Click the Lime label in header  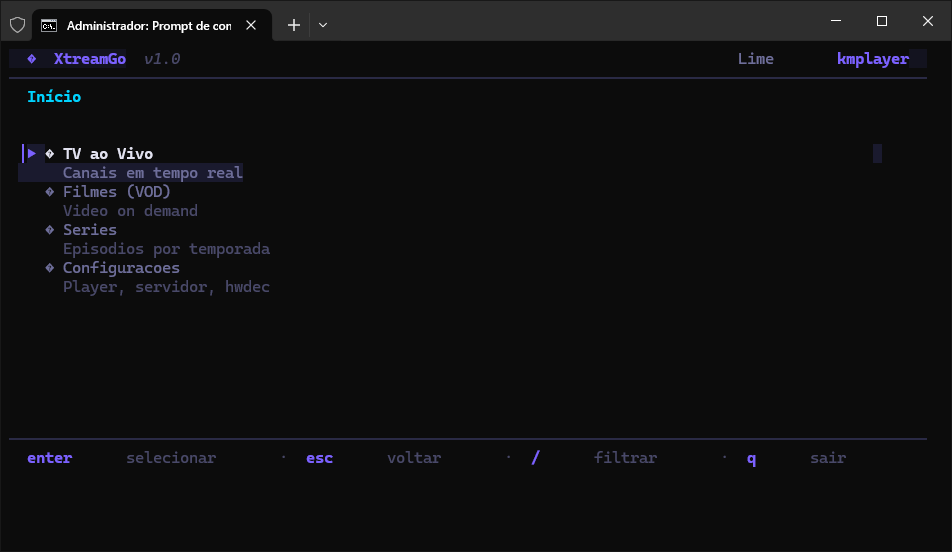click(x=756, y=59)
